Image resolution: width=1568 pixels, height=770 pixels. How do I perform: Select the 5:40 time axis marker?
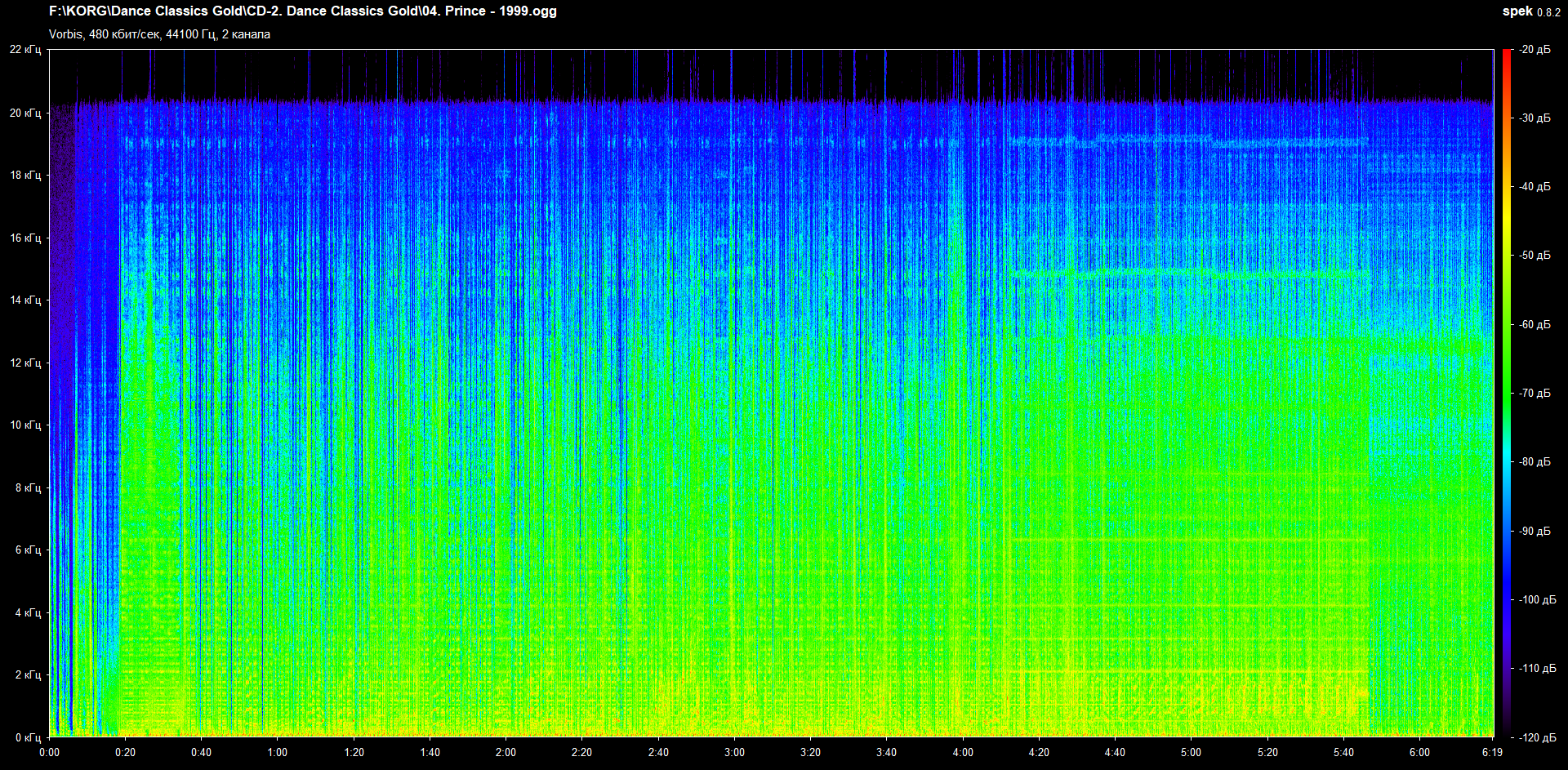(1343, 752)
